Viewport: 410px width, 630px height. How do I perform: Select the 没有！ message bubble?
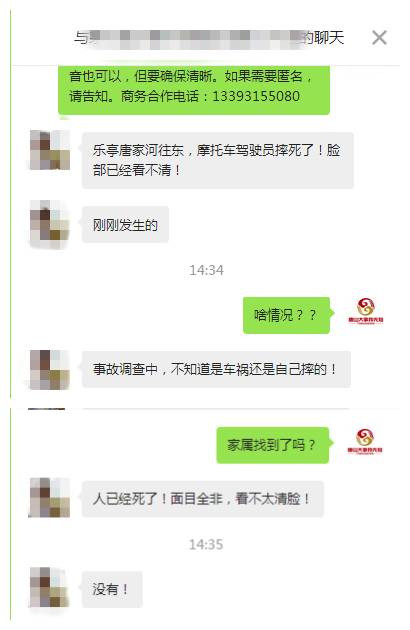112,589
